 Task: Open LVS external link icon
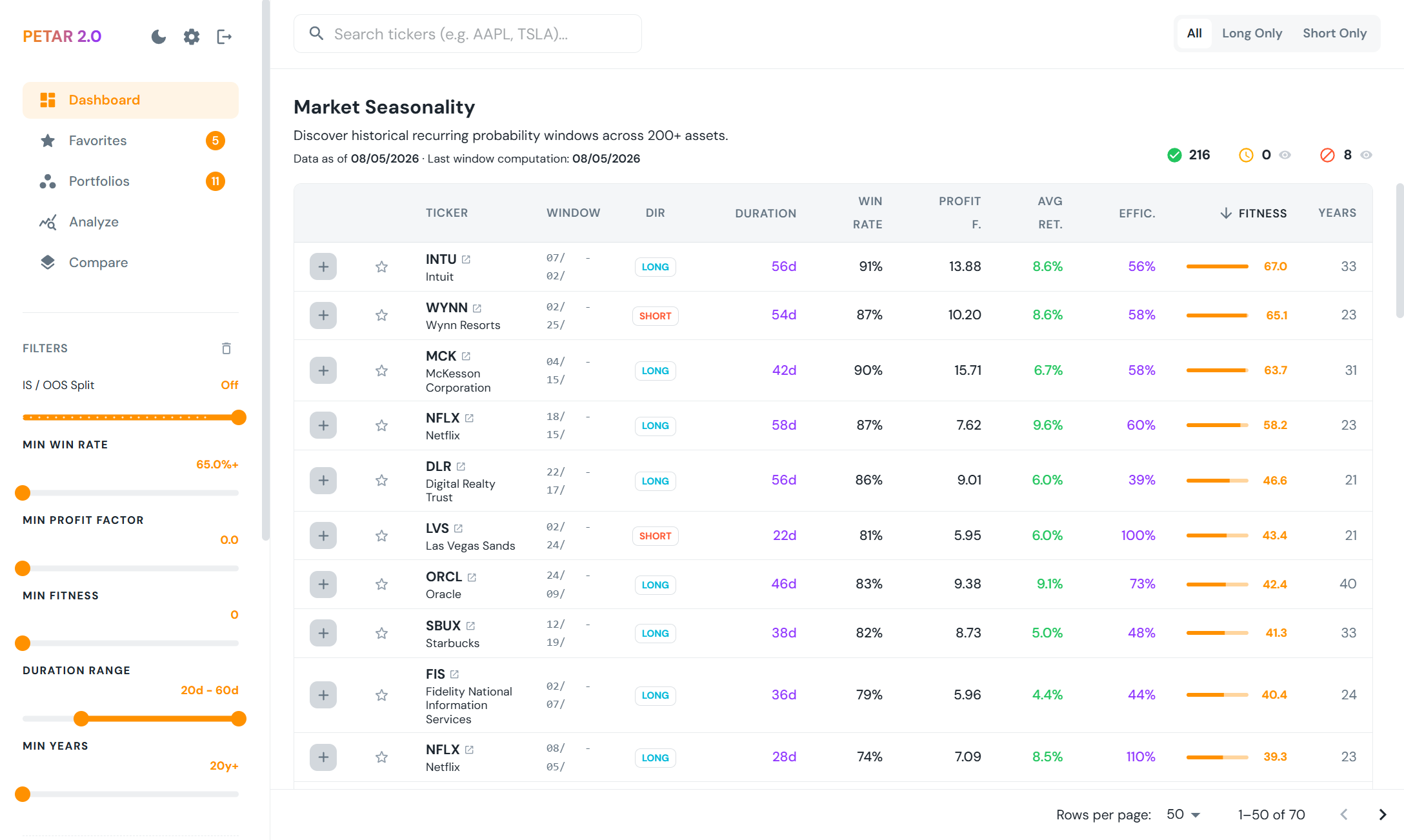coord(458,528)
